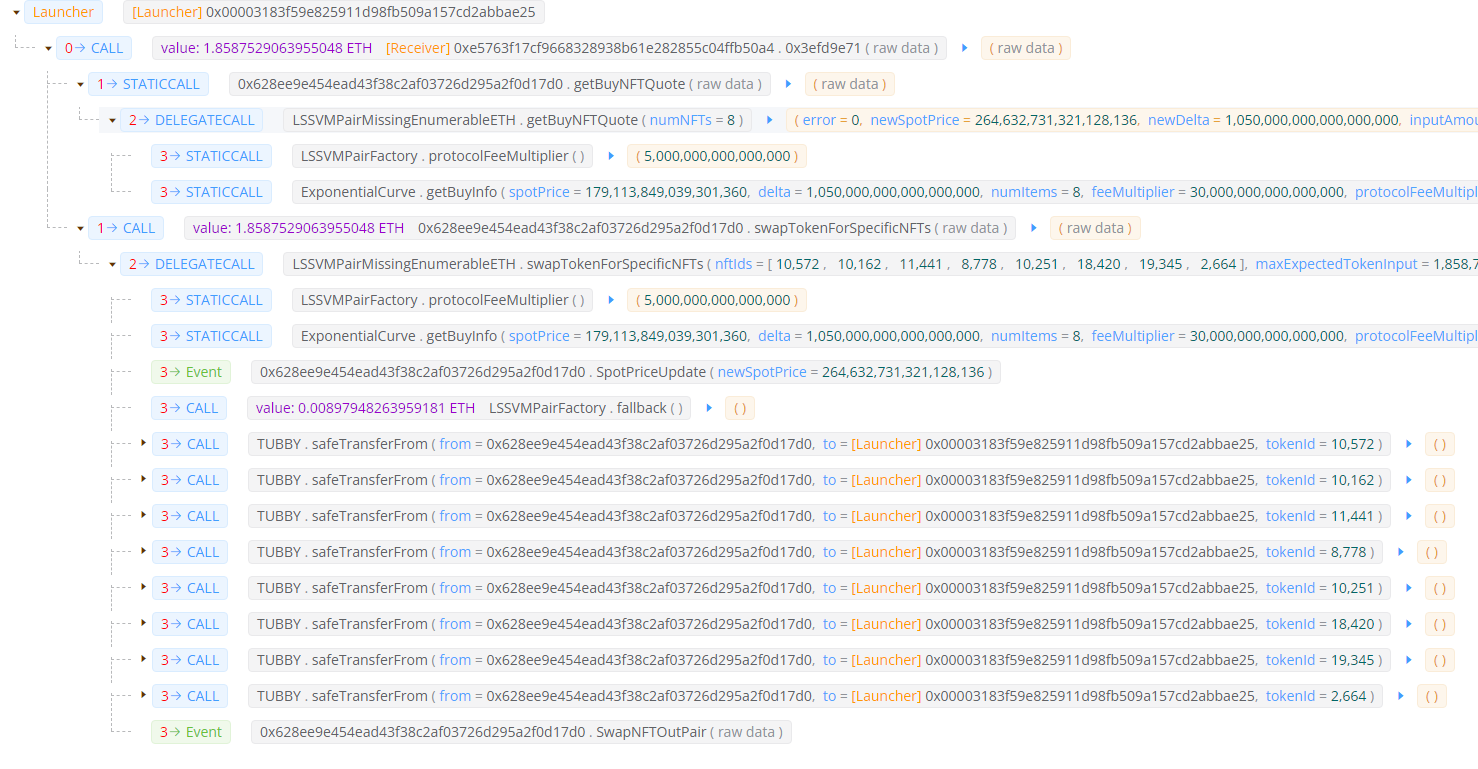The width and height of the screenshot is (1478, 769).
Task: Expand the TUBBY transfer for tokenId 18,420
Action: 144,624
